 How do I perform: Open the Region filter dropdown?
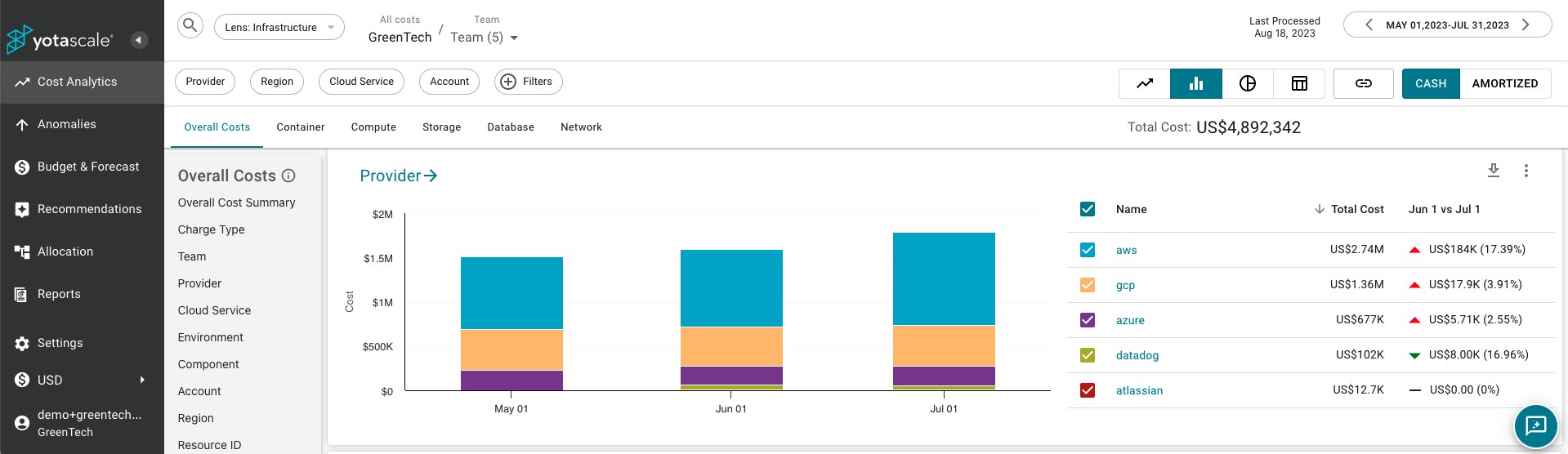click(x=277, y=82)
